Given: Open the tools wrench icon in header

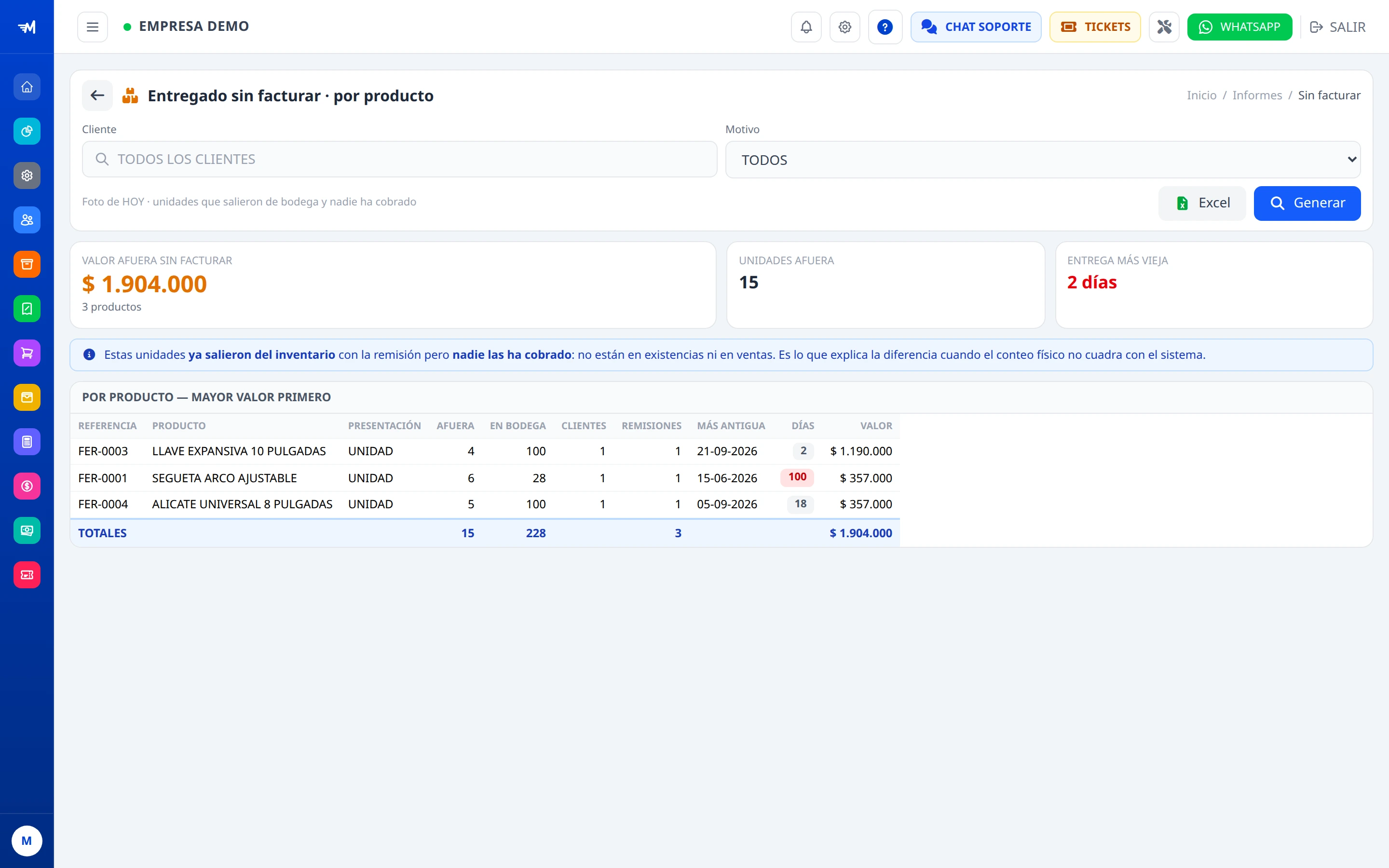Looking at the screenshot, I should tap(1164, 27).
